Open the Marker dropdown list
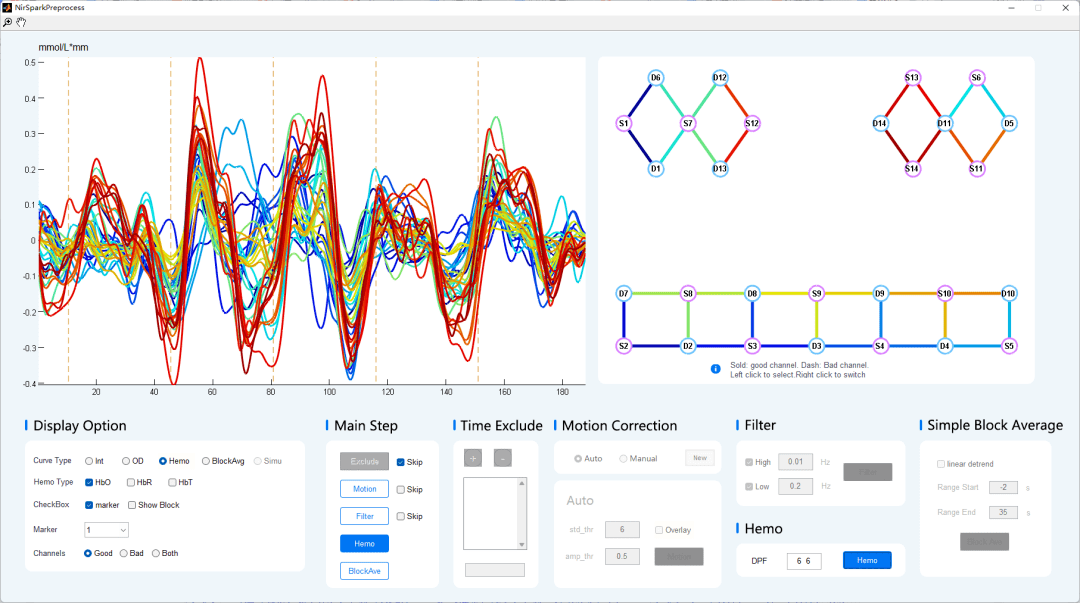This screenshot has height=603, width=1080. pyautogui.click(x=107, y=530)
